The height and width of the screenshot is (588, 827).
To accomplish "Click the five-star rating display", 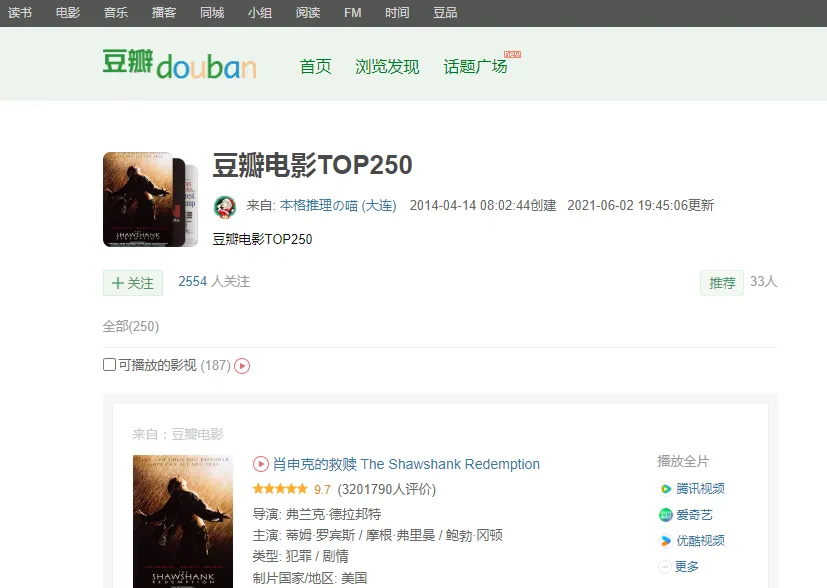I will tap(280, 489).
